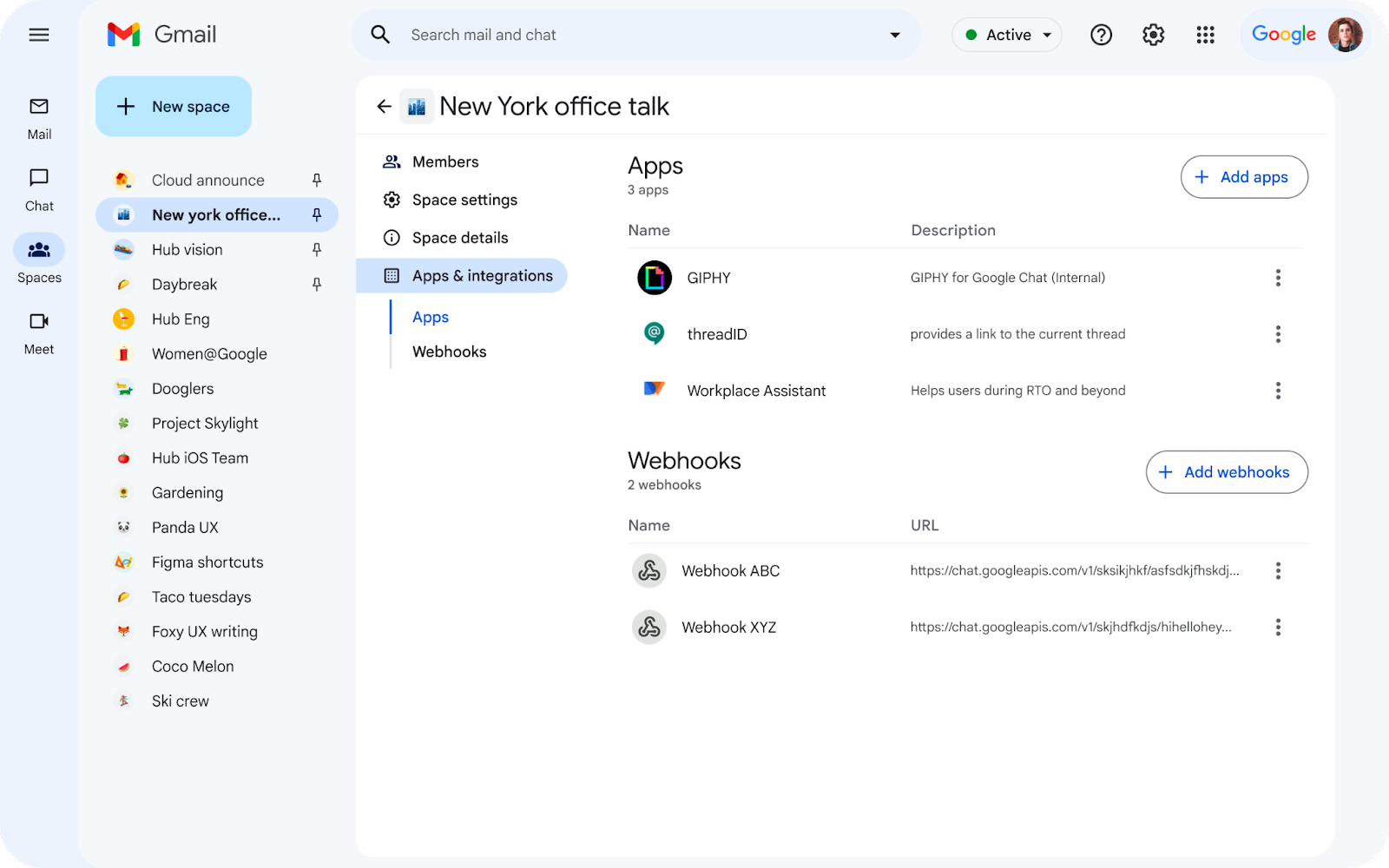Go back with the arrow icon

pos(384,106)
